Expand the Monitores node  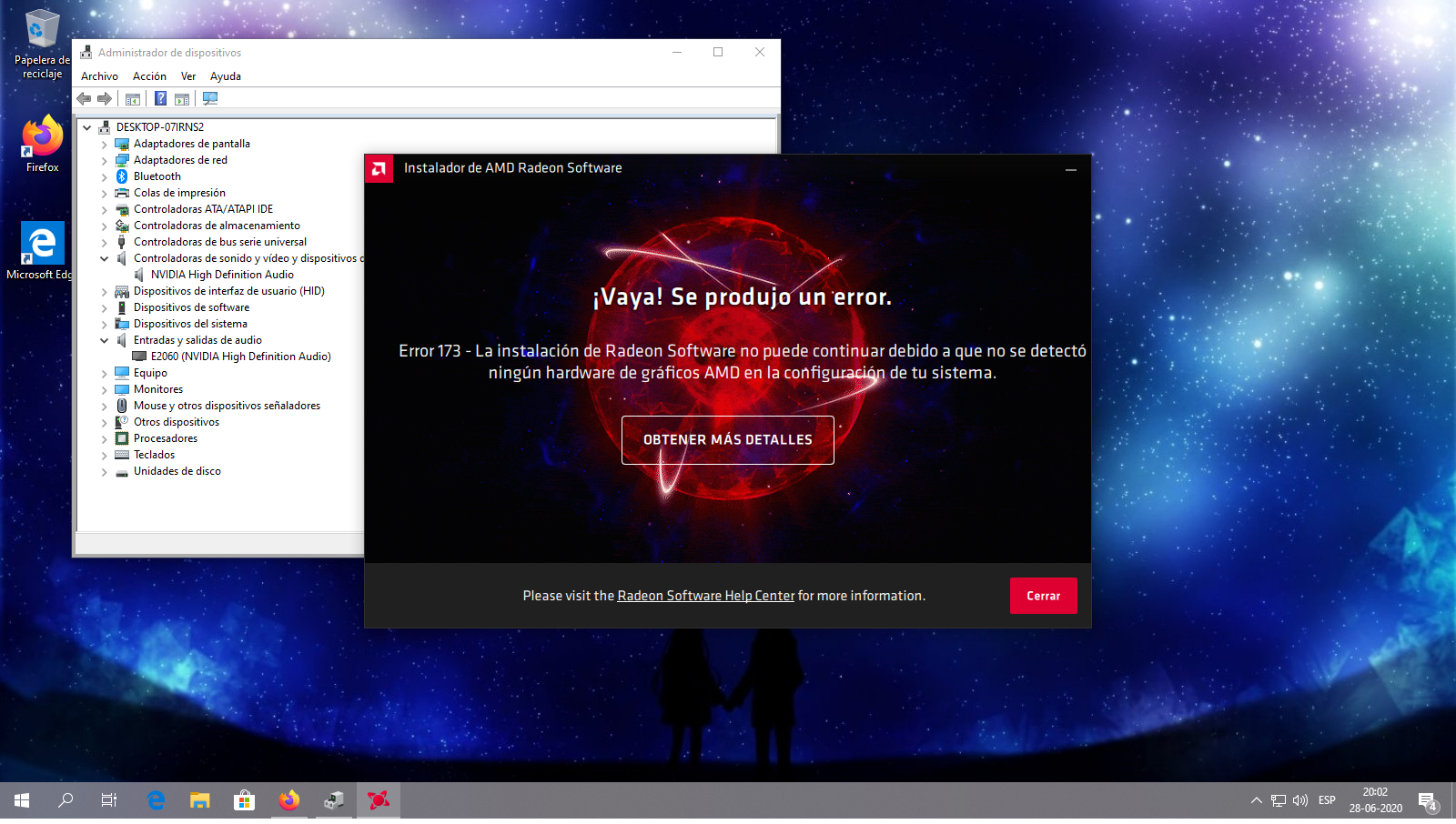click(105, 389)
